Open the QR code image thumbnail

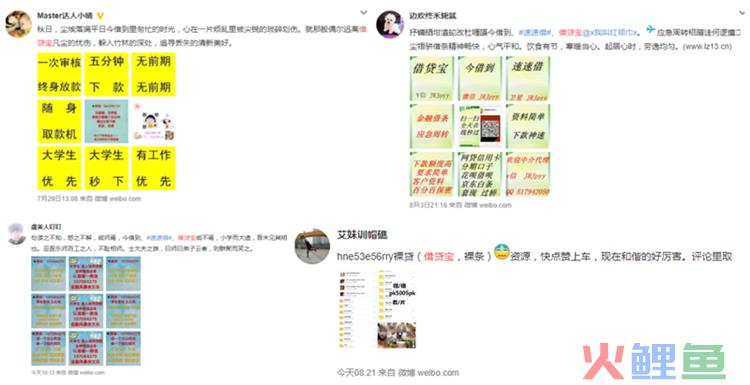(x=480, y=126)
